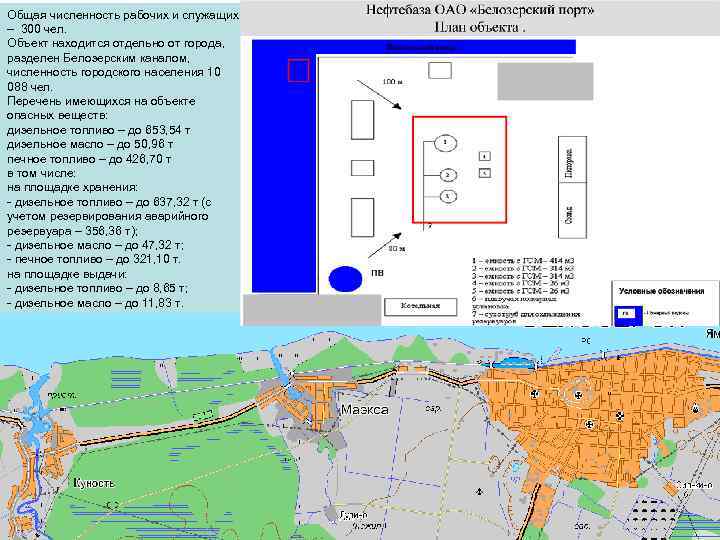Click '- печное топливо – до 321,10 т.'
Screen dimensions: 720x540
pyautogui.click(x=94, y=260)
